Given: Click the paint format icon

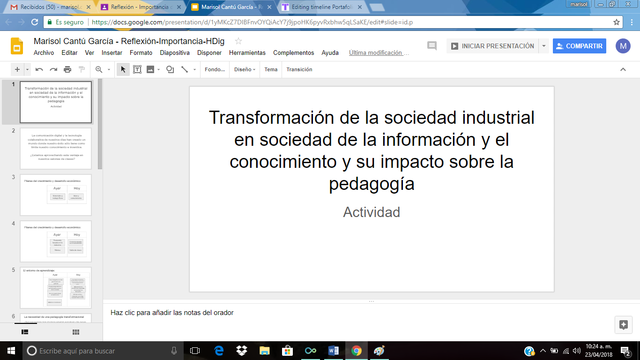Looking at the screenshot, I should pos(82,69).
